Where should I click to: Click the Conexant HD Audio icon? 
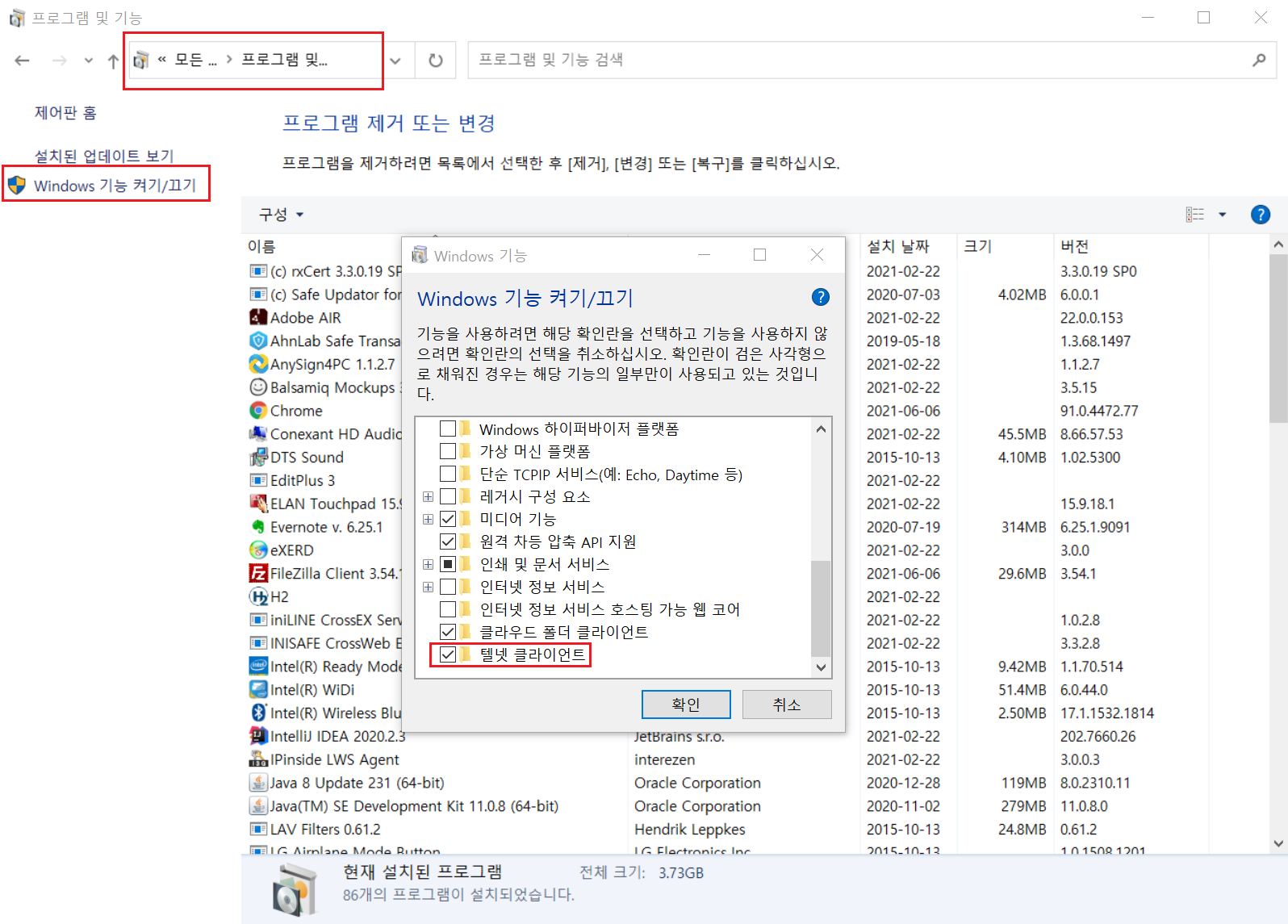[258, 433]
